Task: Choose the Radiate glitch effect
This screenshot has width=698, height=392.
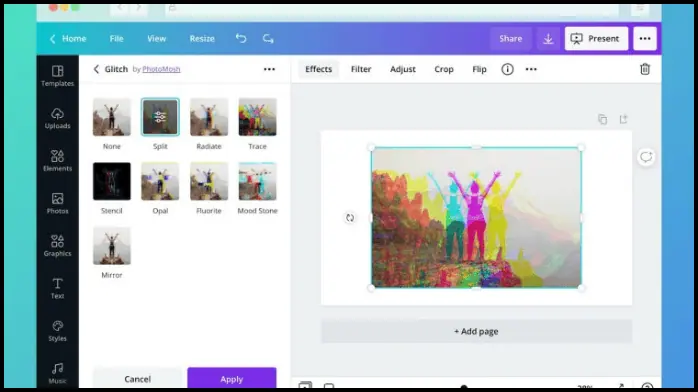Action: pos(209,117)
